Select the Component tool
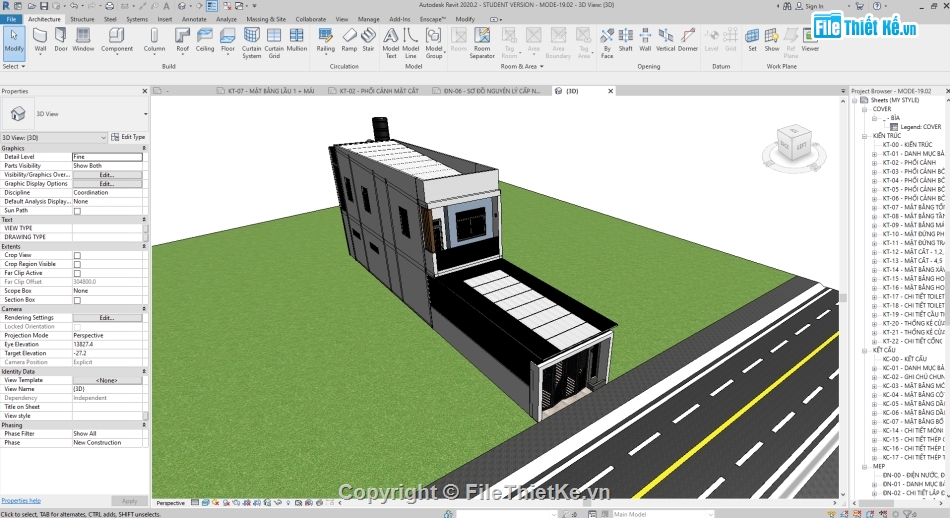Viewport: 950px width, 518px height. [x=116, y=40]
